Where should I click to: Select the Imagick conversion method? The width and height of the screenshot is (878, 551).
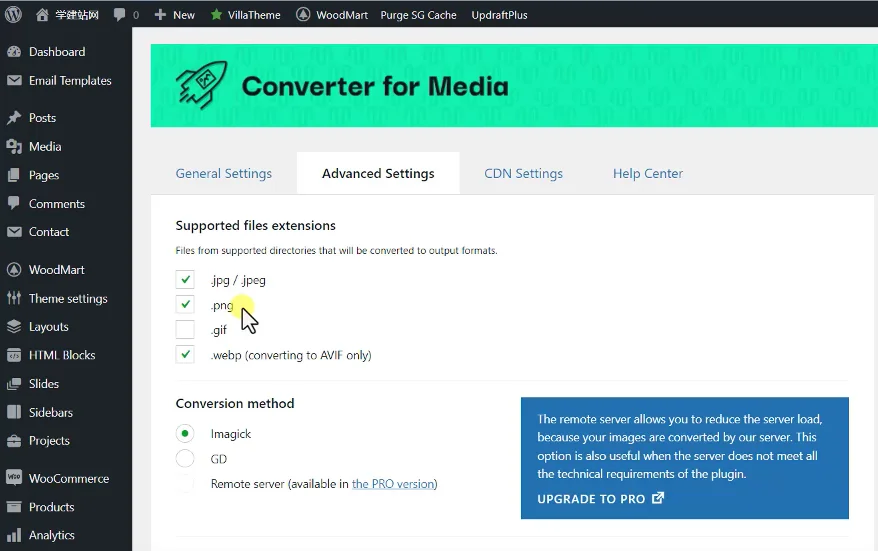click(185, 433)
